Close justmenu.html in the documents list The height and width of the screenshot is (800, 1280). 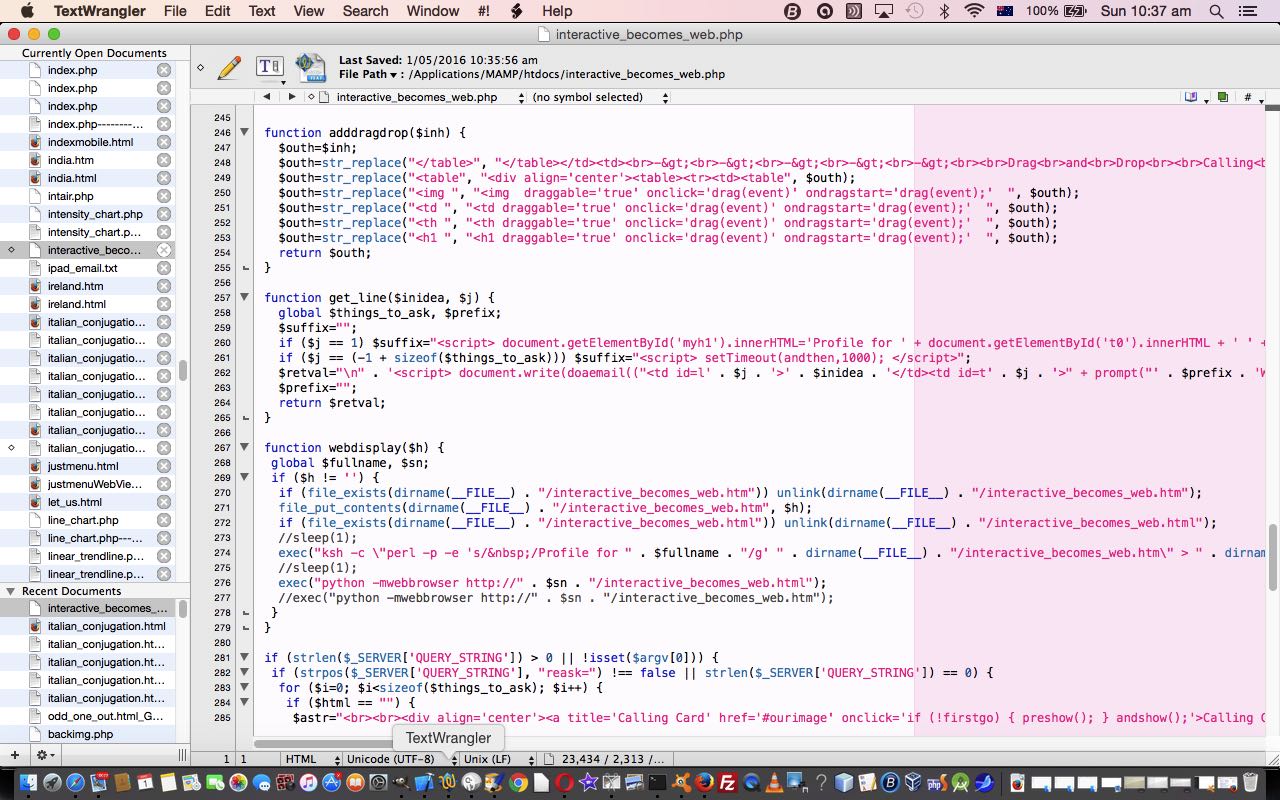coord(164,466)
